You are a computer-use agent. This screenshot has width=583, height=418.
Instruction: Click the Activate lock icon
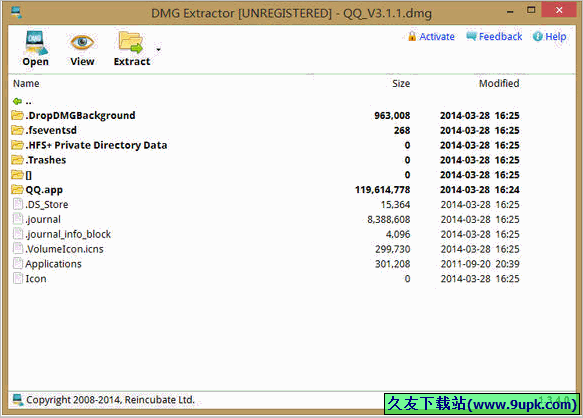412,36
